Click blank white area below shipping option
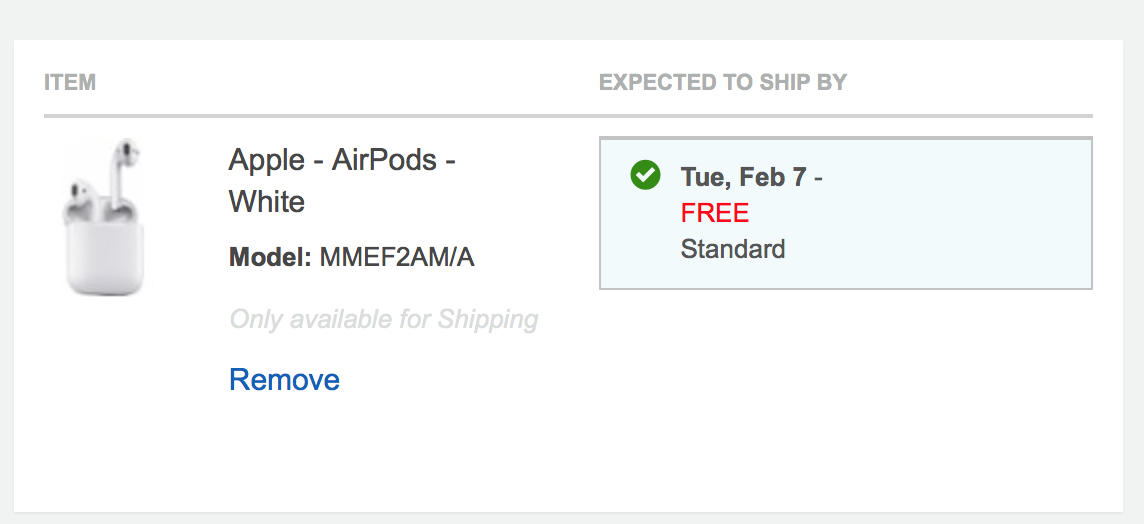Image resolution: width=1144 pixels, height=524 pixels. 845,400
